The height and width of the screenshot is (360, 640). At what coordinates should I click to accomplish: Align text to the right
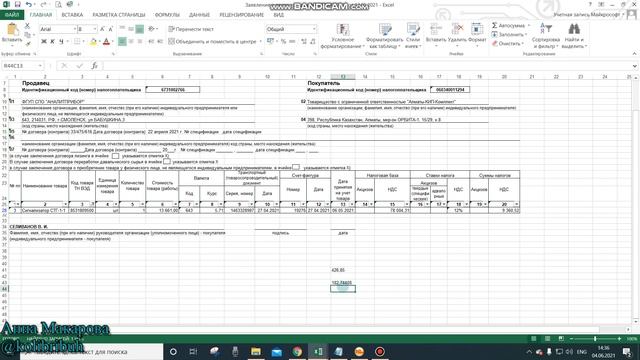140,41
